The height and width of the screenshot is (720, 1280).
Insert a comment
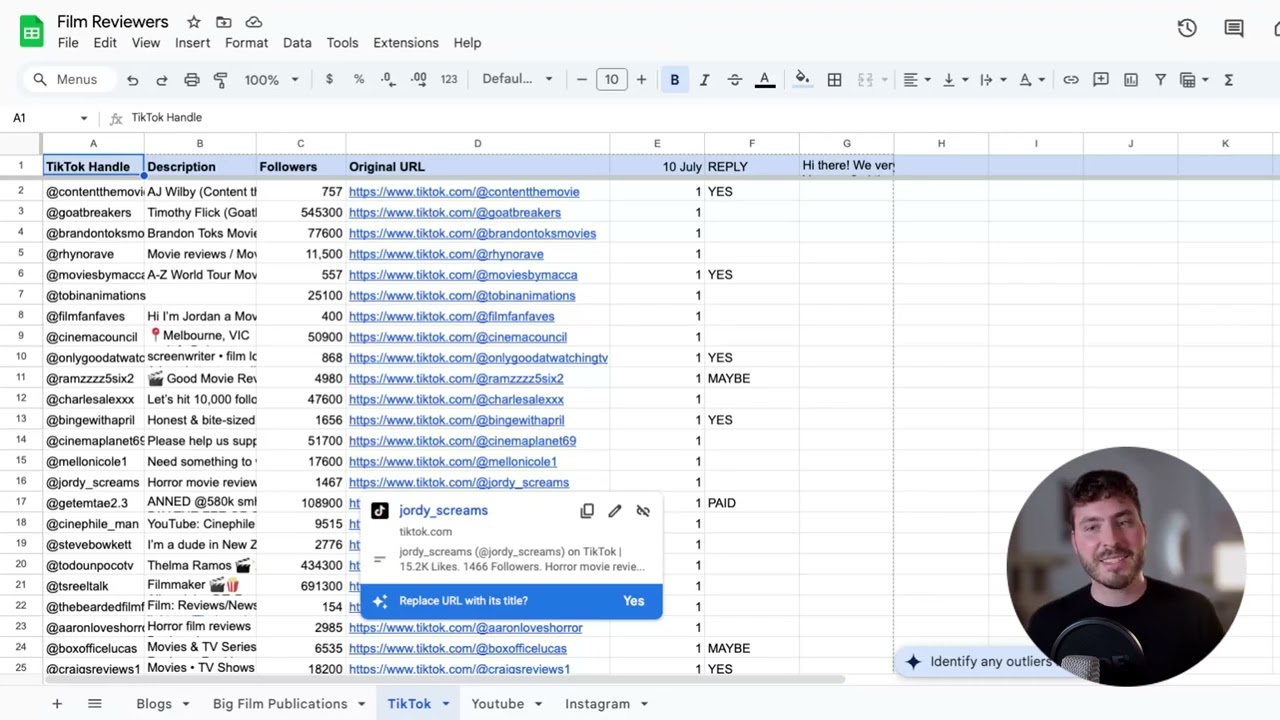1101,79
